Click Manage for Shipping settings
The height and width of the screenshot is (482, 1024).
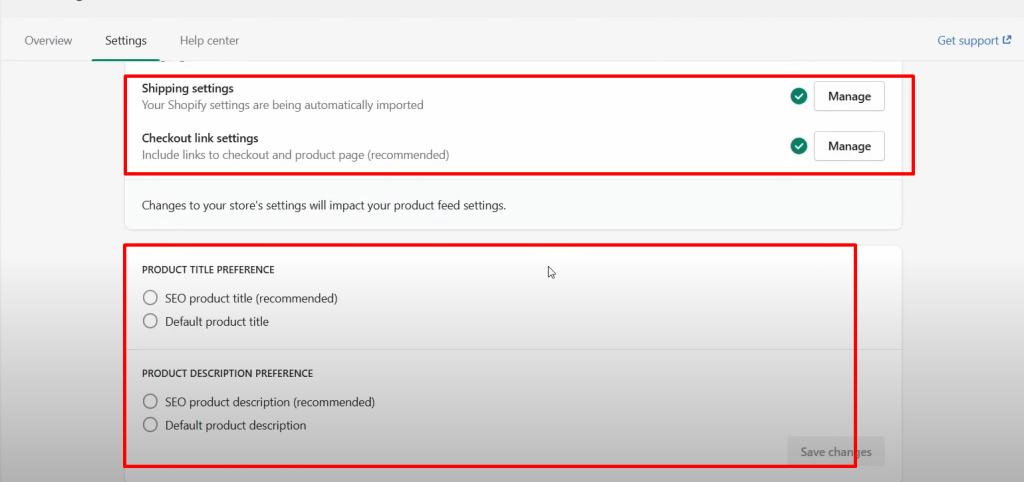(849, 96)
